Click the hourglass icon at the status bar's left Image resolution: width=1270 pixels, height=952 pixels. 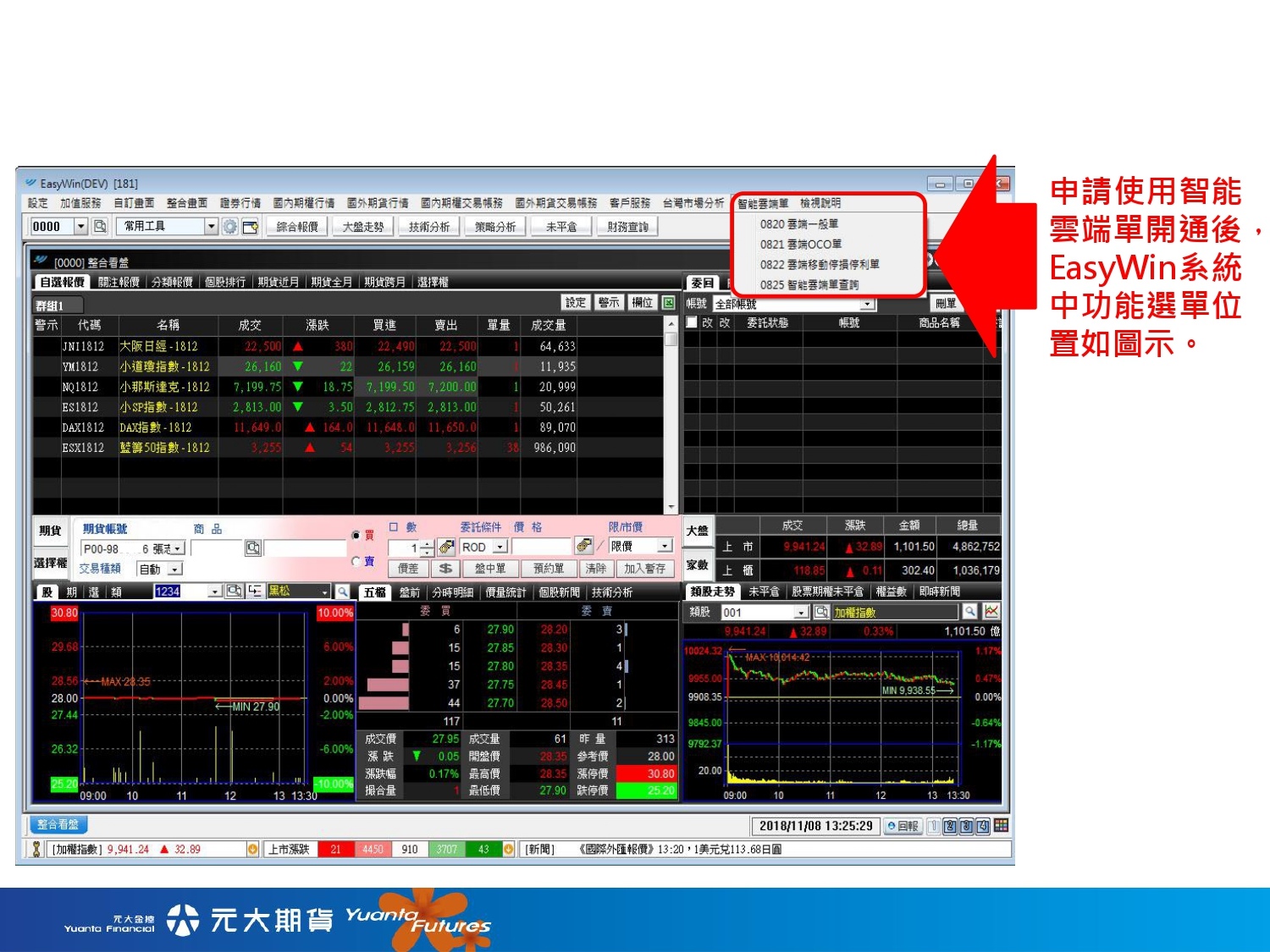pos(36,850)
